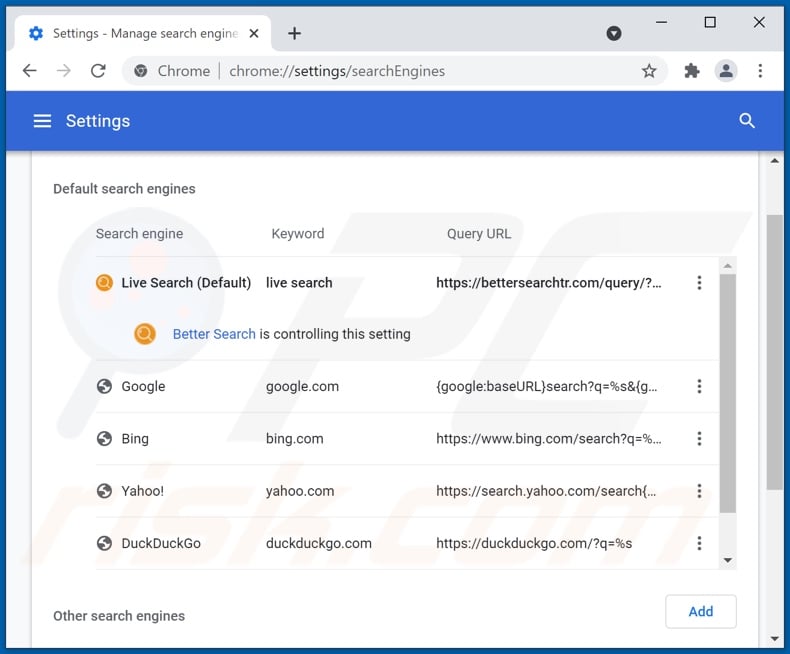Click the Other search engines heading
Viewport: 790px width, 654px height.
pyautogui.click(x=119, y=616)
